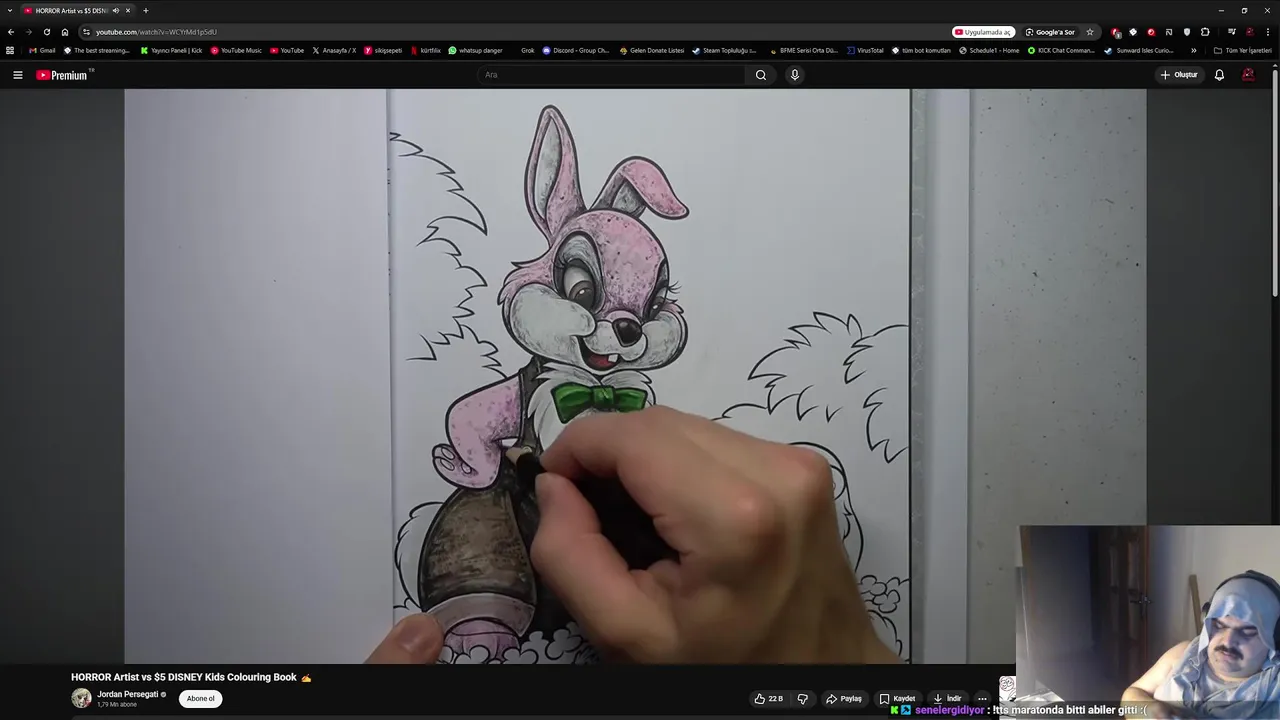This screenshot has height=720, width=1280.
Task: Click the red ad-blocker extension with badge
Action: click(x=1116, y=32)
